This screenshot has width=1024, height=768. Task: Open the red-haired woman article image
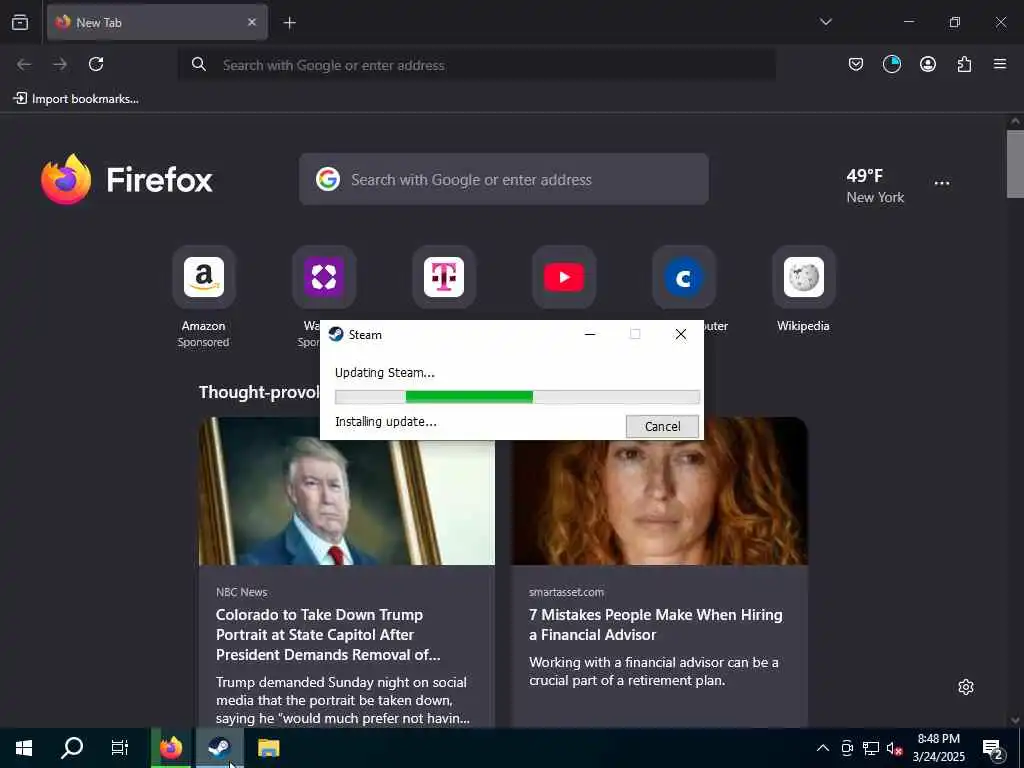(x=659, y=502)
